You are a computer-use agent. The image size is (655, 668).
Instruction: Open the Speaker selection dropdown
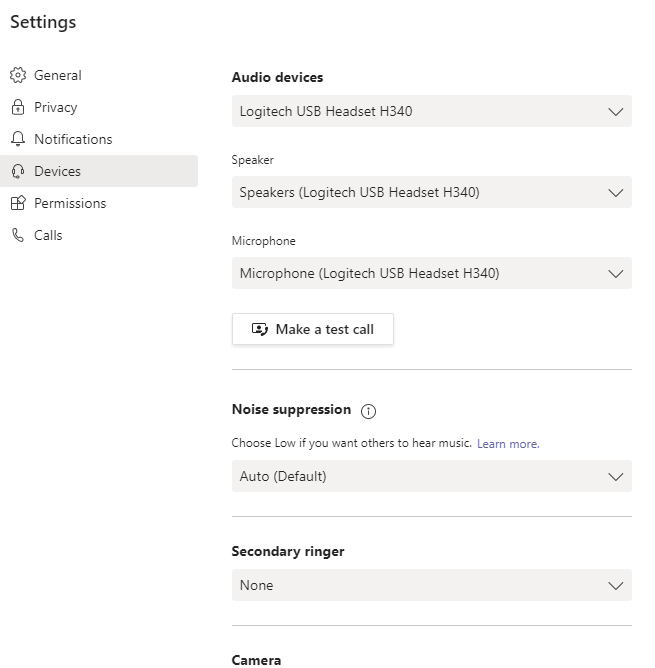(431, 192)
